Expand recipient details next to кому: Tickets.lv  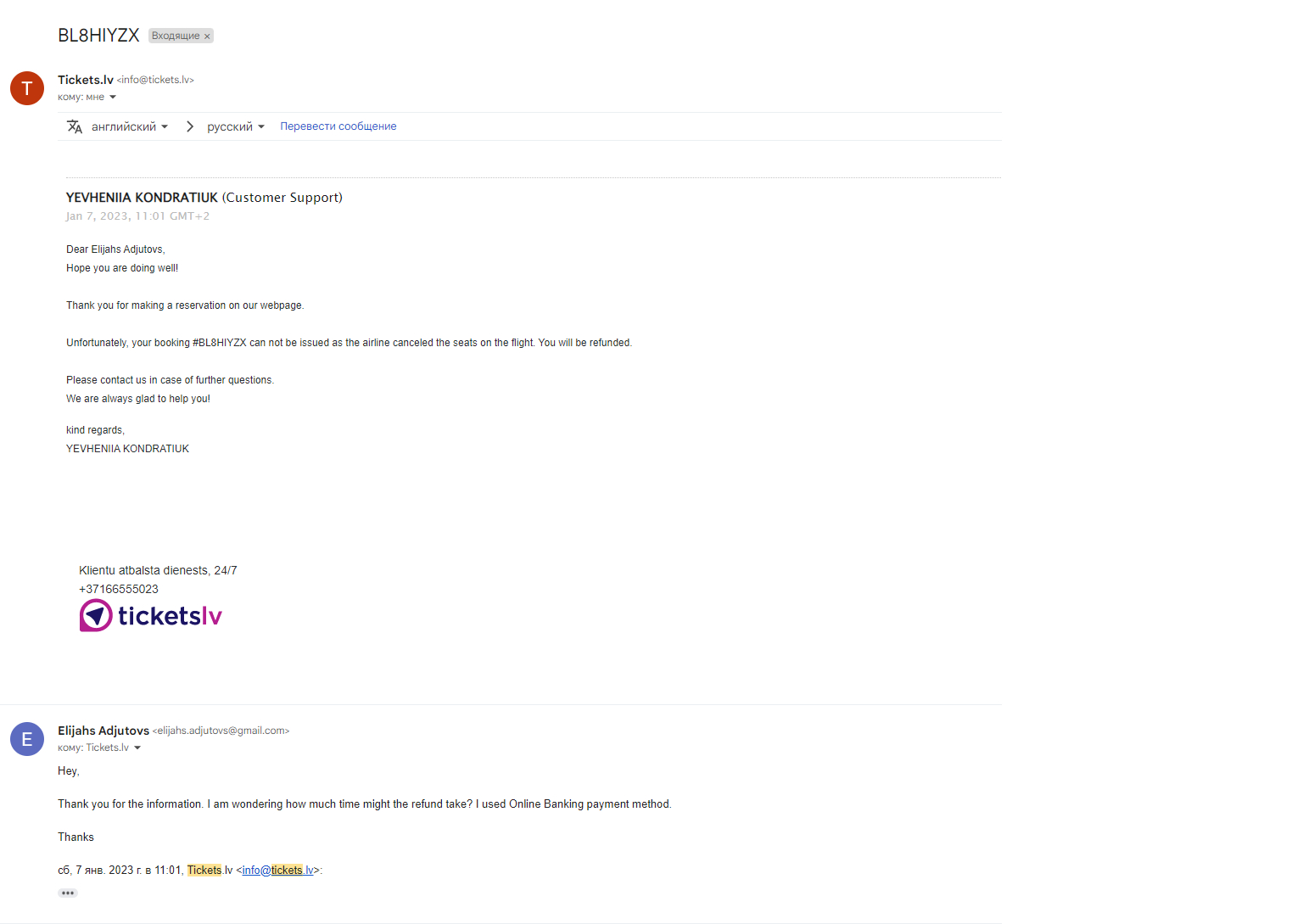[x=137, y=748]
